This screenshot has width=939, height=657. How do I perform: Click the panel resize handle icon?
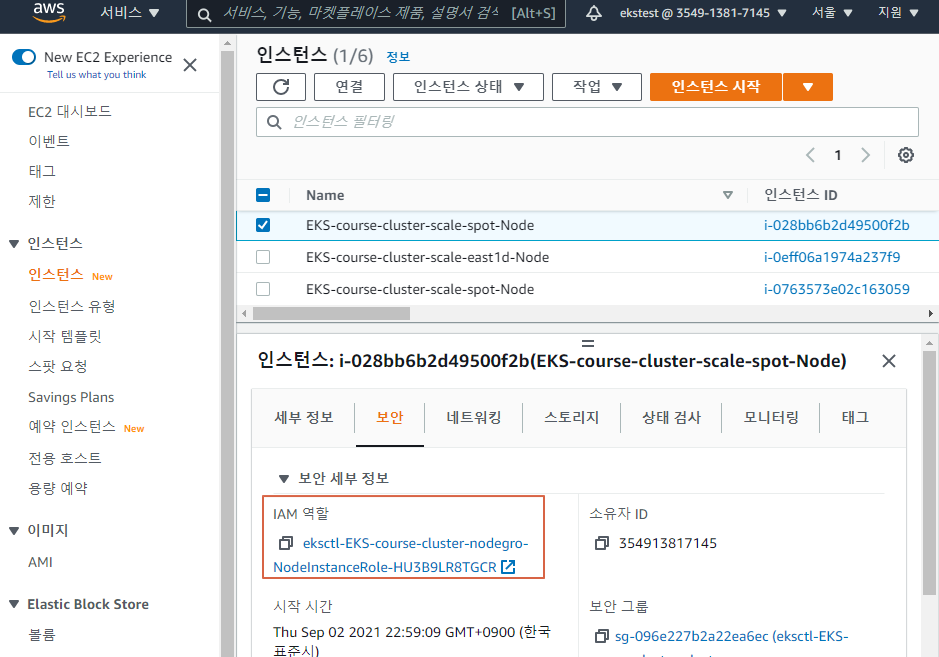(588, 343)
